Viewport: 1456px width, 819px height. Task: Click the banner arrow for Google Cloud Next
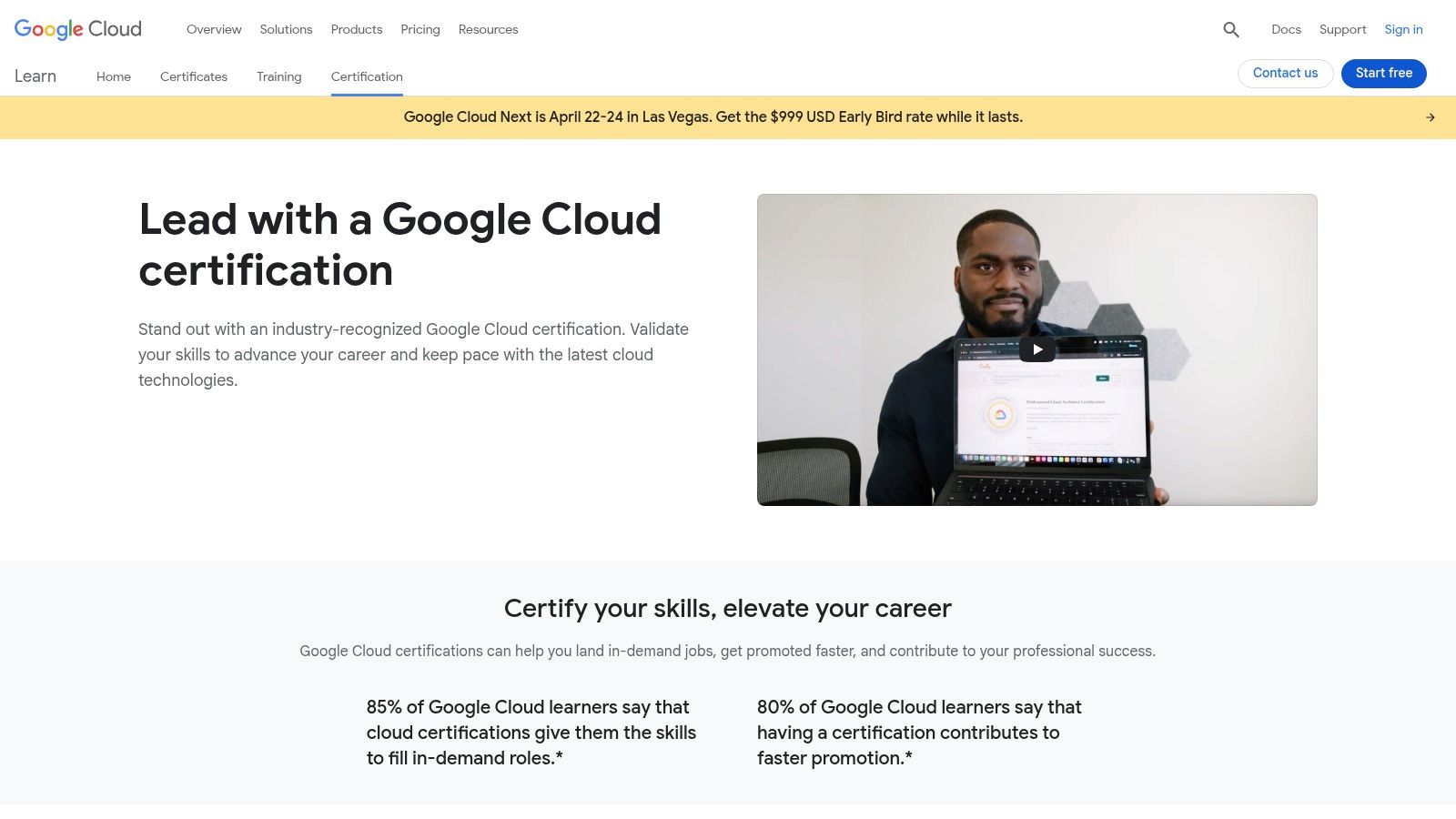[x=1431, y=116]
